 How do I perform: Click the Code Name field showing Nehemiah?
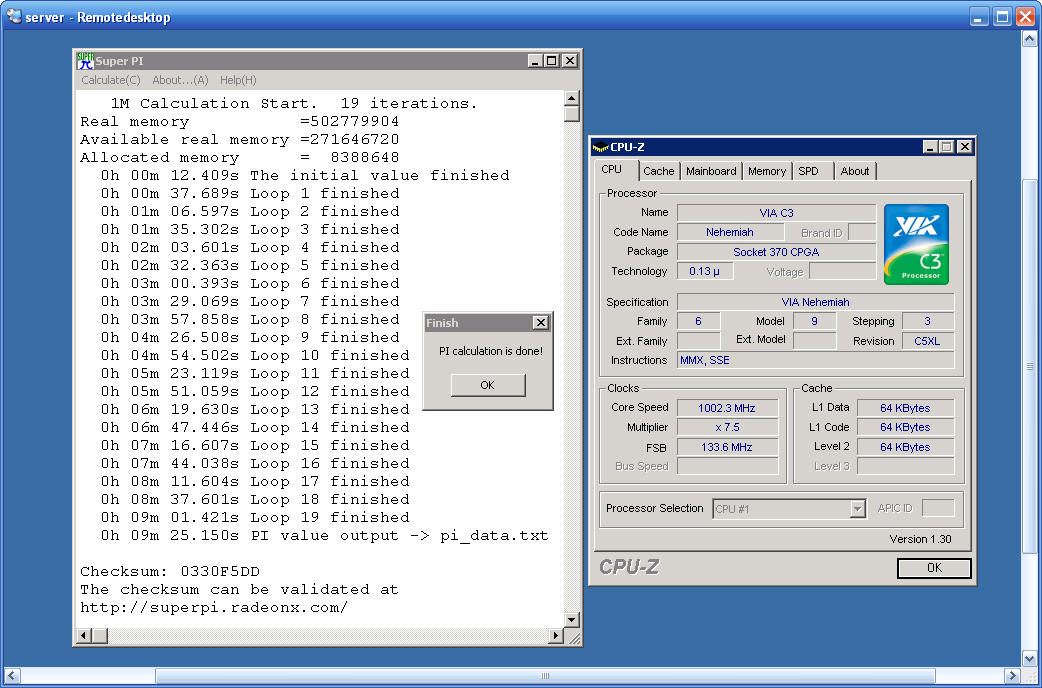(730, 232)
